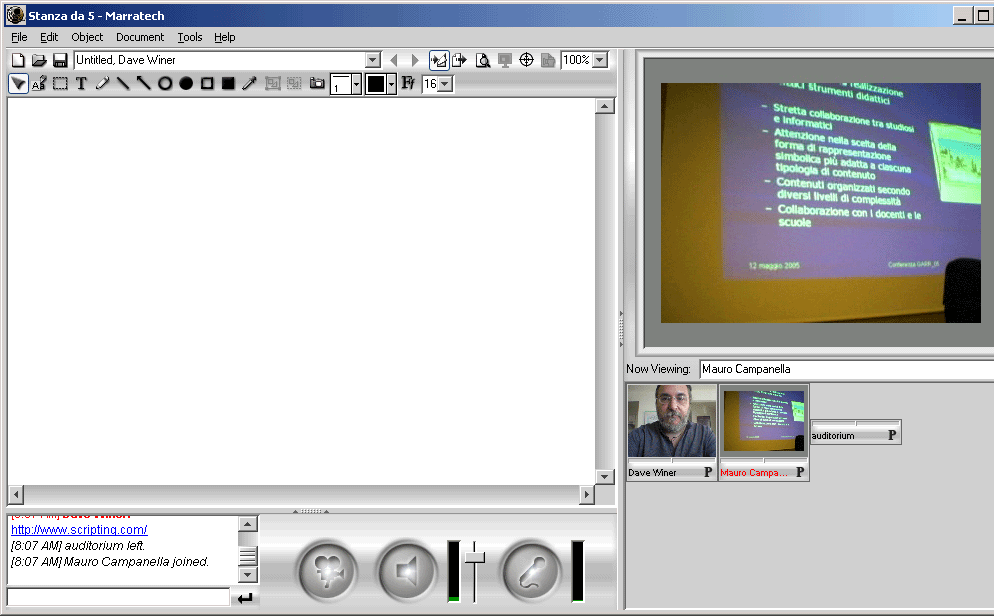This screenshot has width=994, height=616.
Task: Pick the marquee selection rectangle tool
Action: point(60,84)
